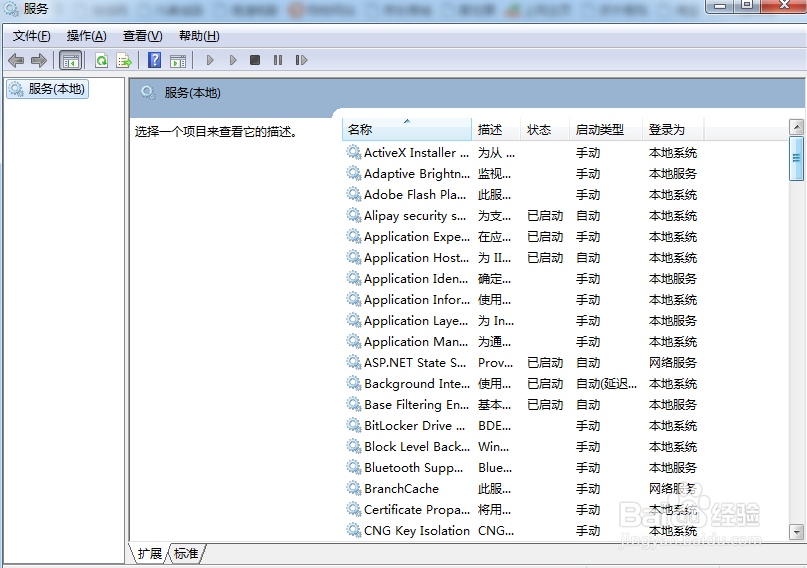Click the gear icon of BranchCache
807x568 pixels.
[x=354, y=488]
